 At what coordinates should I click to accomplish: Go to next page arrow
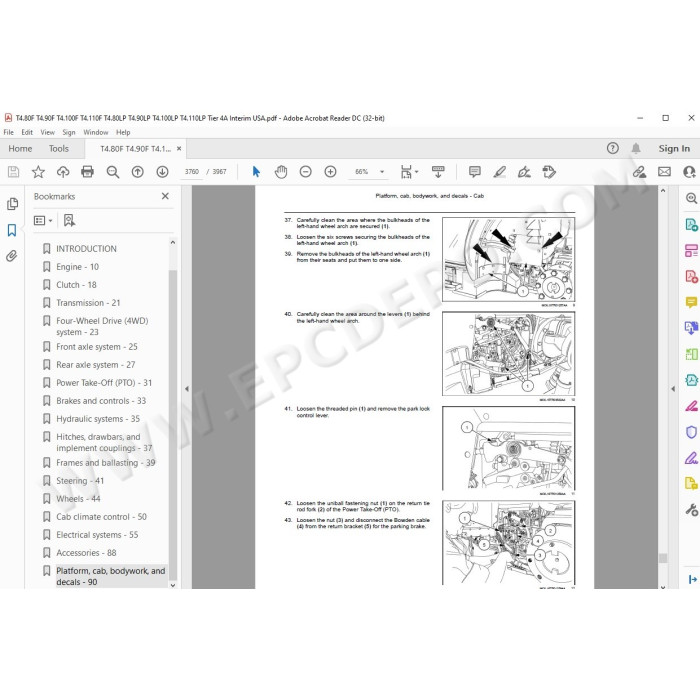pyautogui.click(x=162, y=172)
